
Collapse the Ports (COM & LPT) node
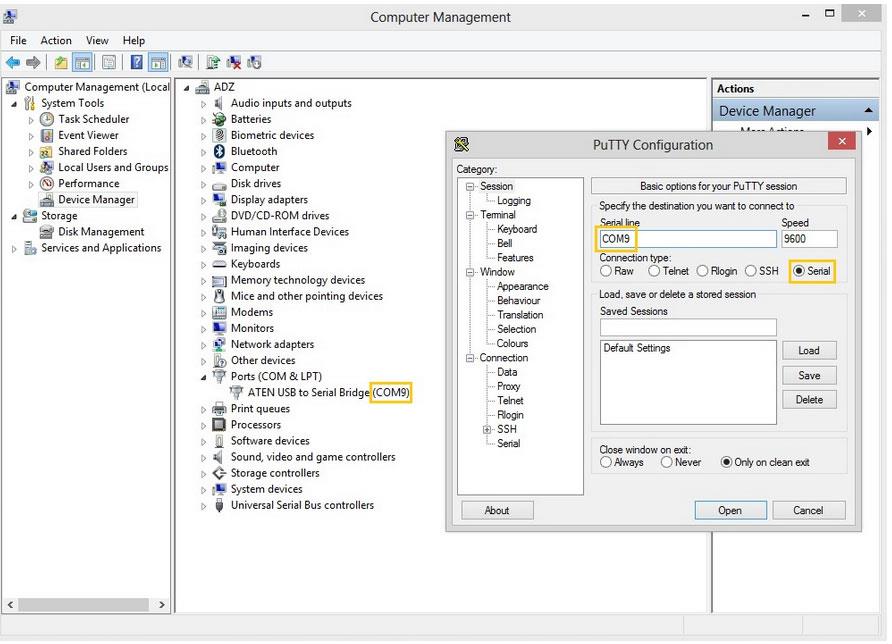[204, 377]
